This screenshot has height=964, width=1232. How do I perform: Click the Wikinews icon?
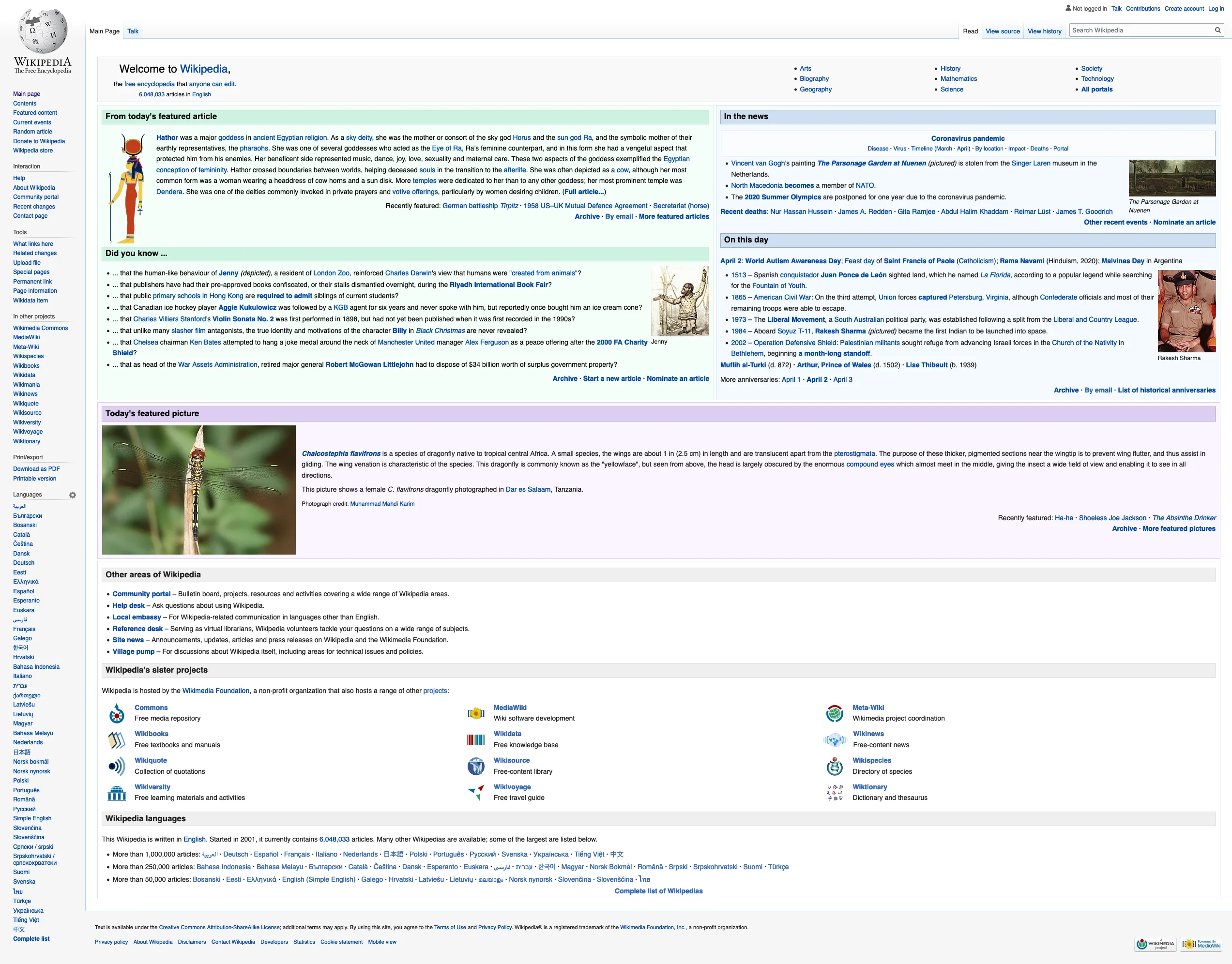835,739
